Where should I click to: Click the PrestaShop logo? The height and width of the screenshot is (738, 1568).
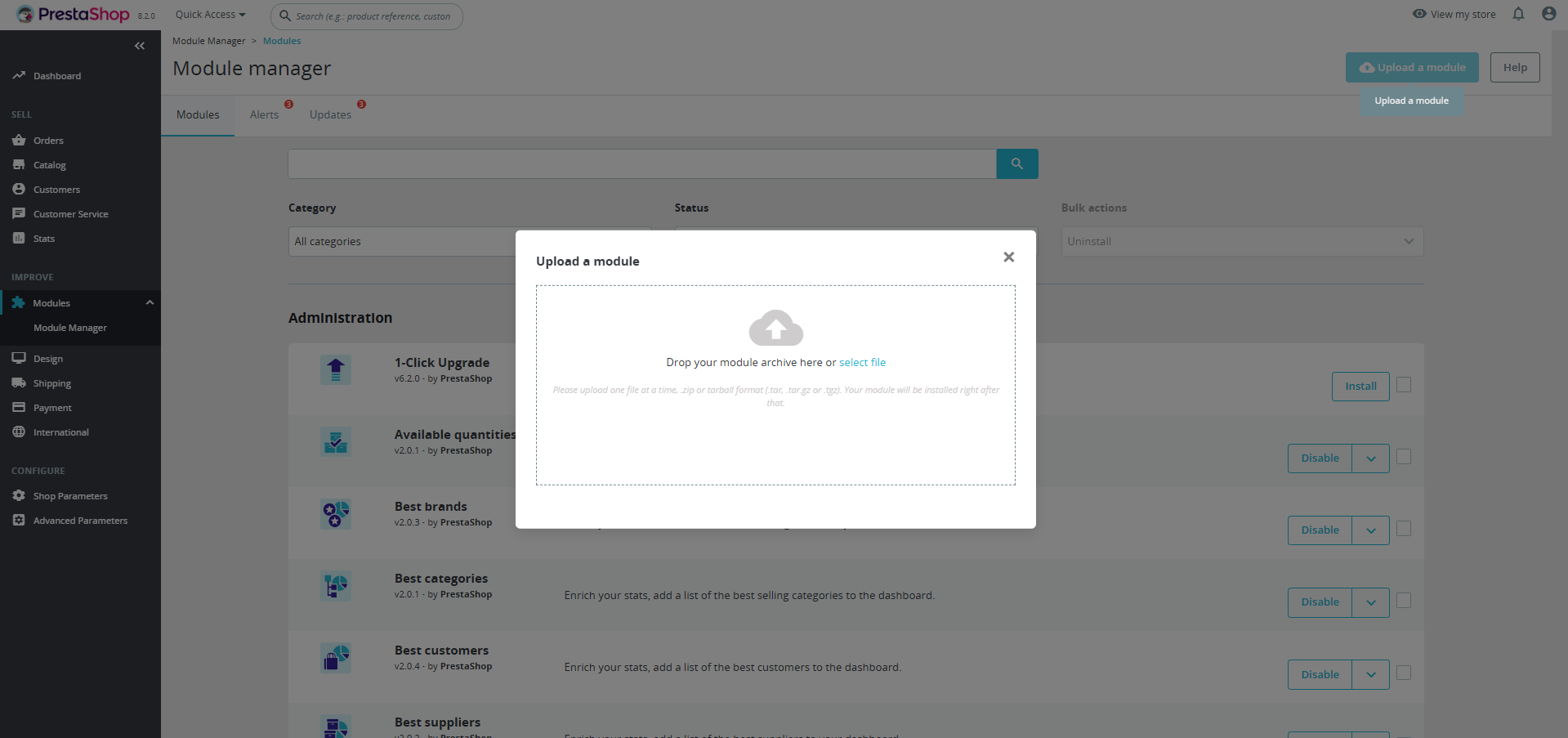click(70, 14)
